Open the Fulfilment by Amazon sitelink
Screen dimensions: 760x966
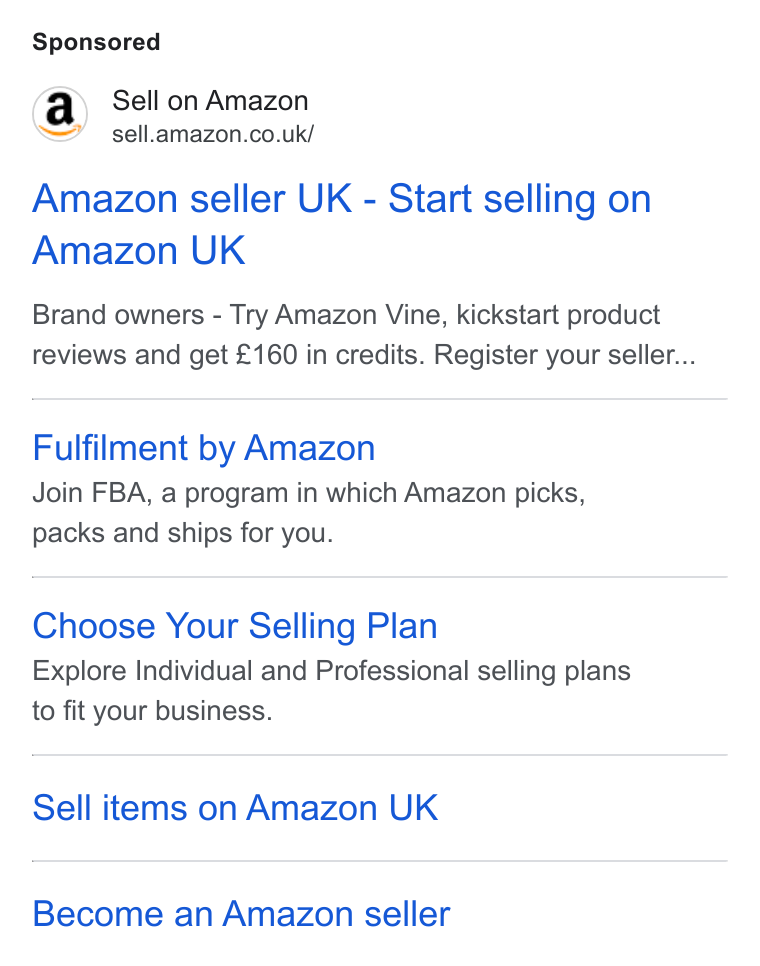(203, 448)
